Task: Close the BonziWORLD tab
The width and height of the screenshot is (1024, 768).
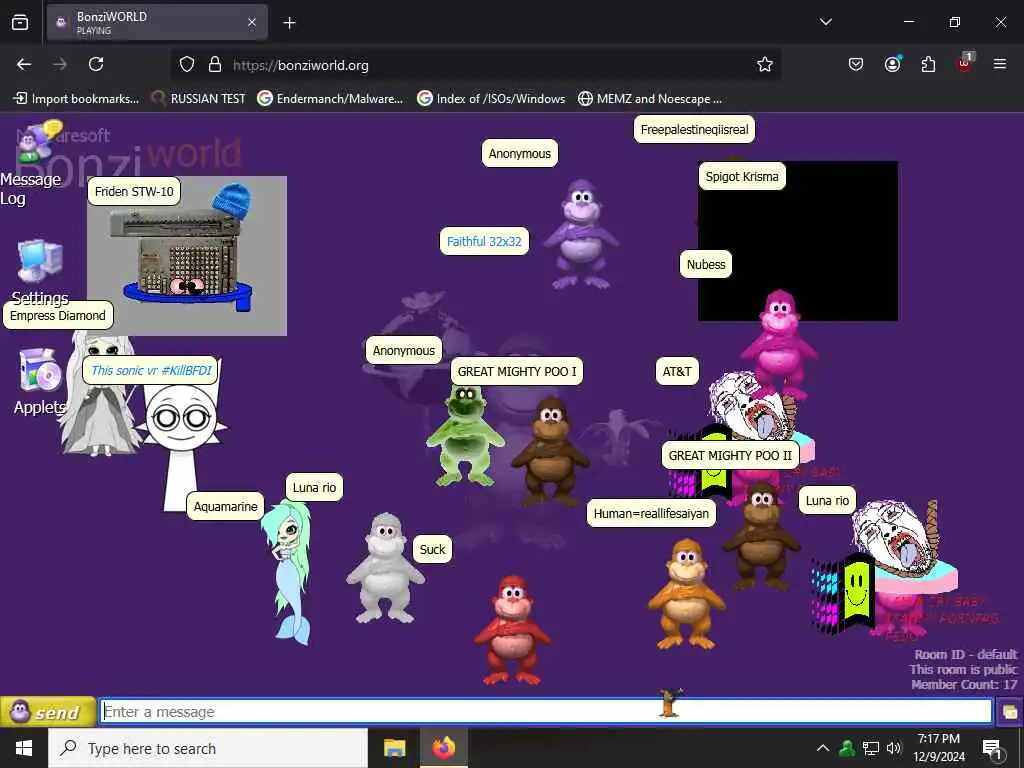Action: pos(252,23)
